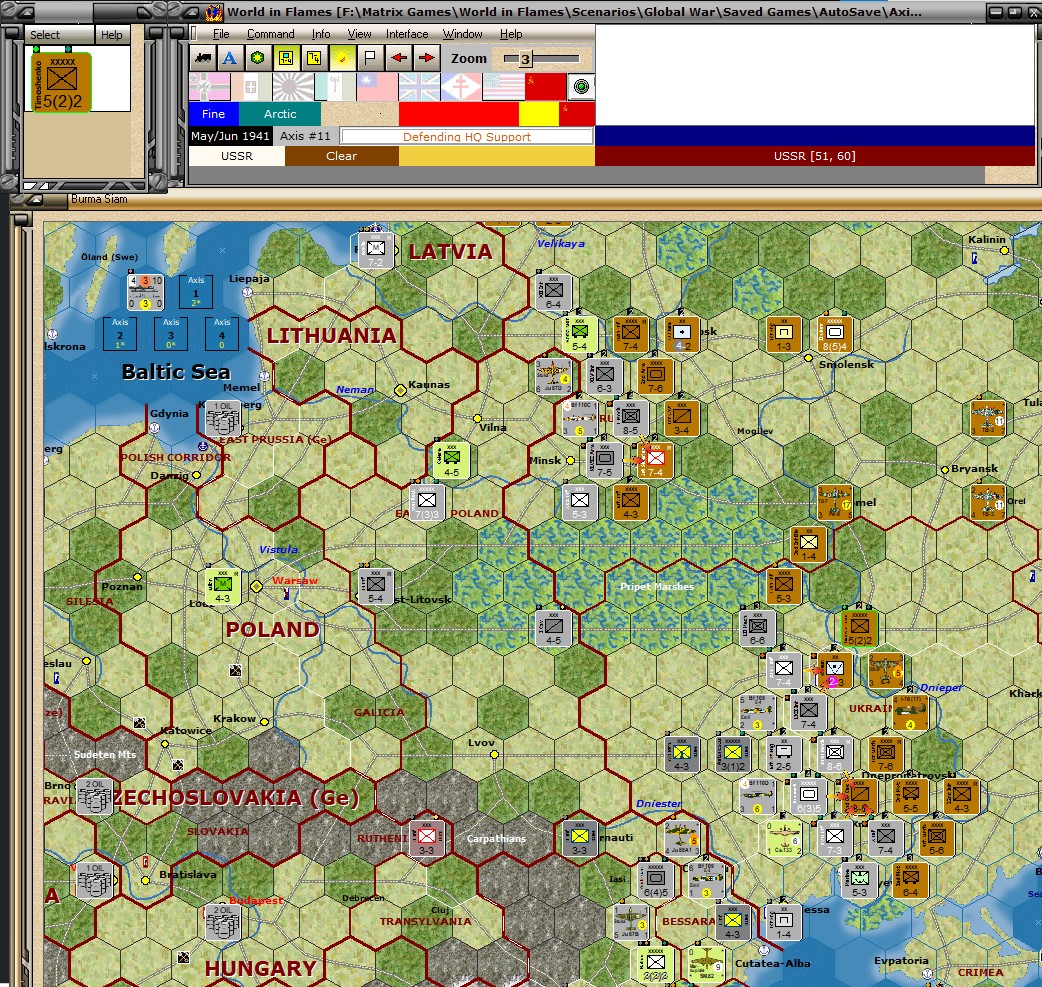Viewport: 1042px width, 987px height.
Task: Open the Window menu
Action: point(463,34)
